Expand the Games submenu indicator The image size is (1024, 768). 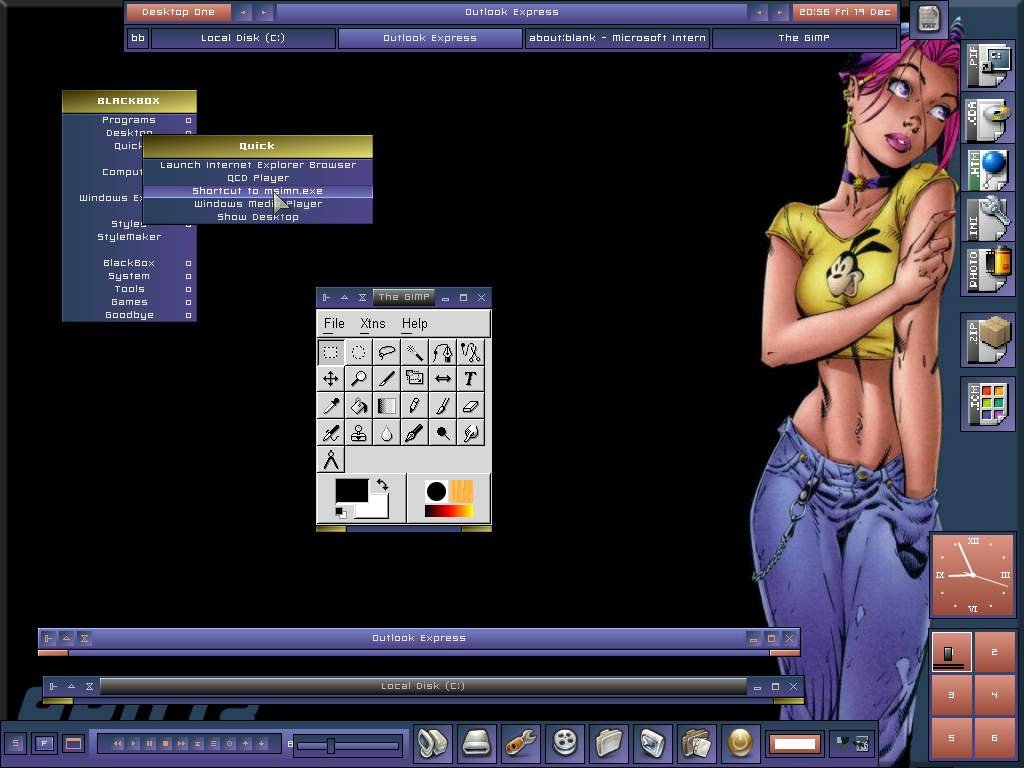(188, 302)
